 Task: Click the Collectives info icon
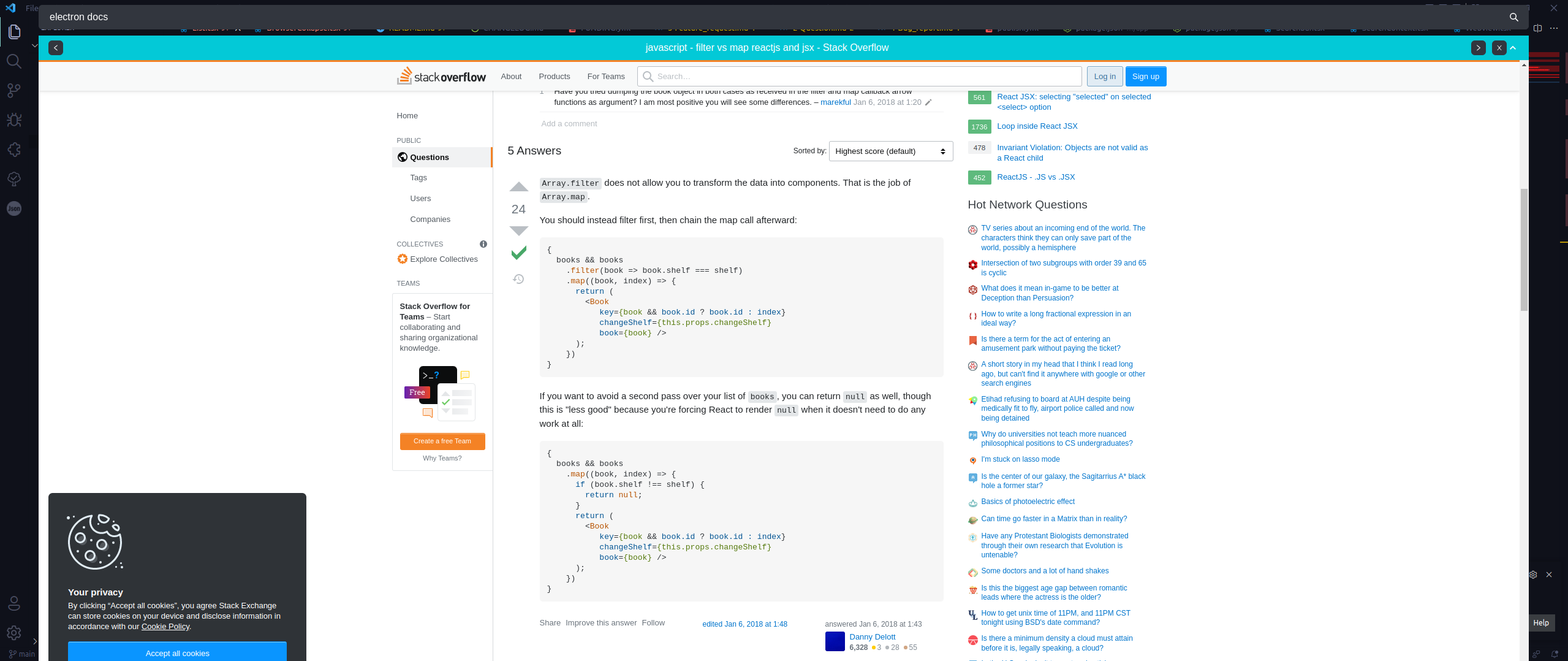(x=483, y=244)
